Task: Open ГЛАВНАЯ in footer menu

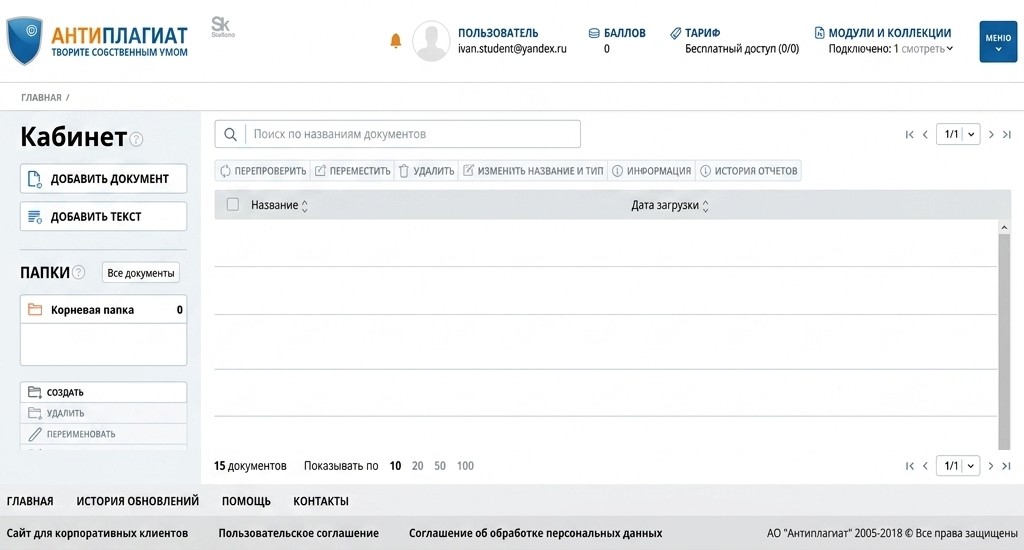Action: coord(30,501)
